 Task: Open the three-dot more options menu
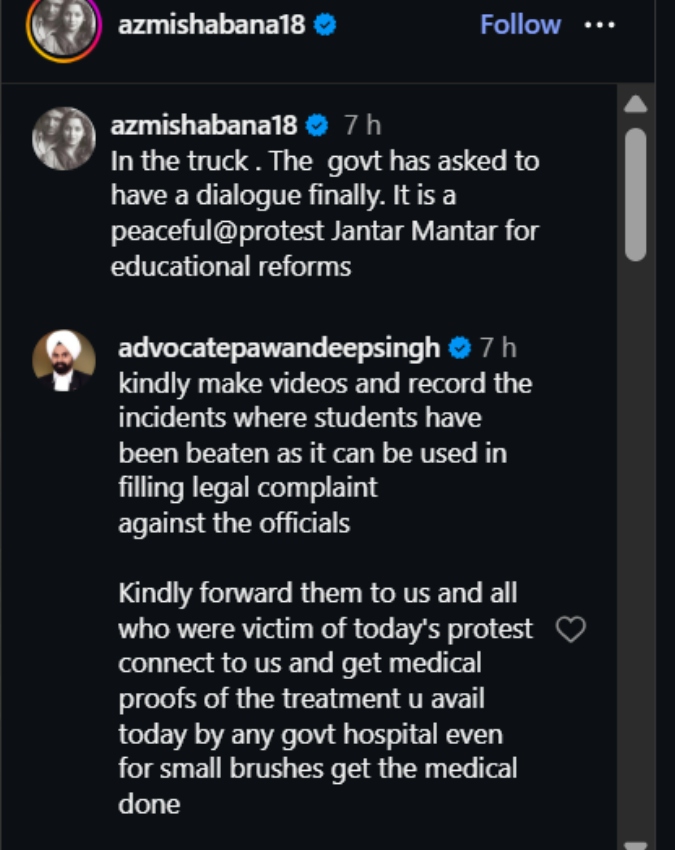point(600,25)
